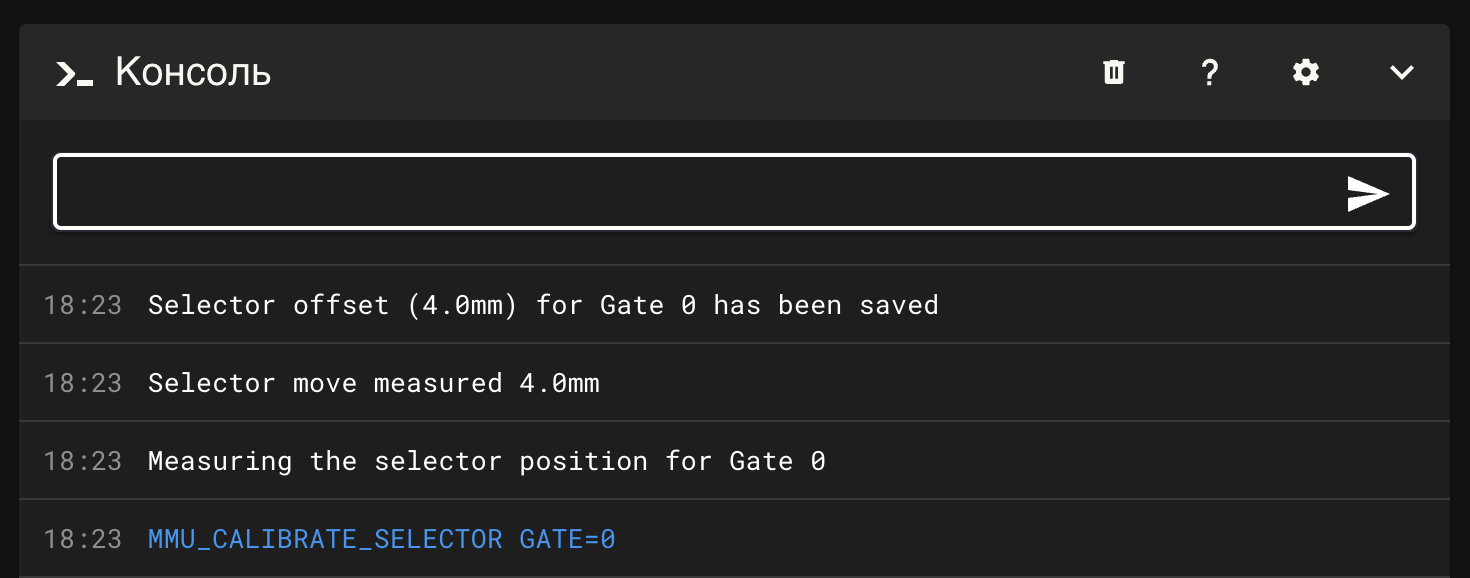Click the '(4.0mm)' value in the saved message
The width and height of the screenshot is (1470, 578).
coord(463,305)
